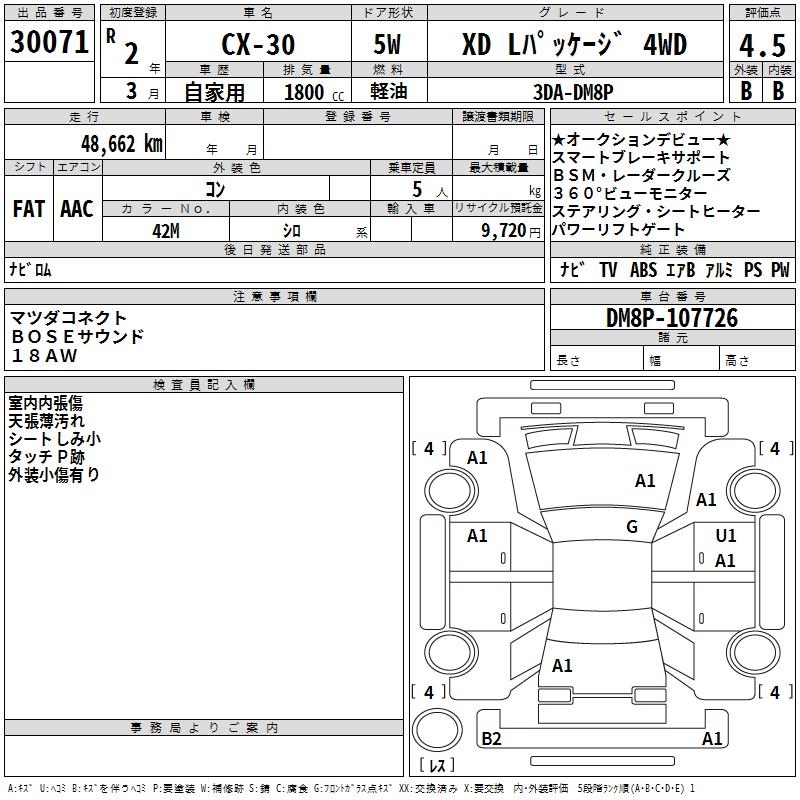Viewport: 800px width, 800px height.
Task: Select the TV equipment label
Action: pos(608,269)
